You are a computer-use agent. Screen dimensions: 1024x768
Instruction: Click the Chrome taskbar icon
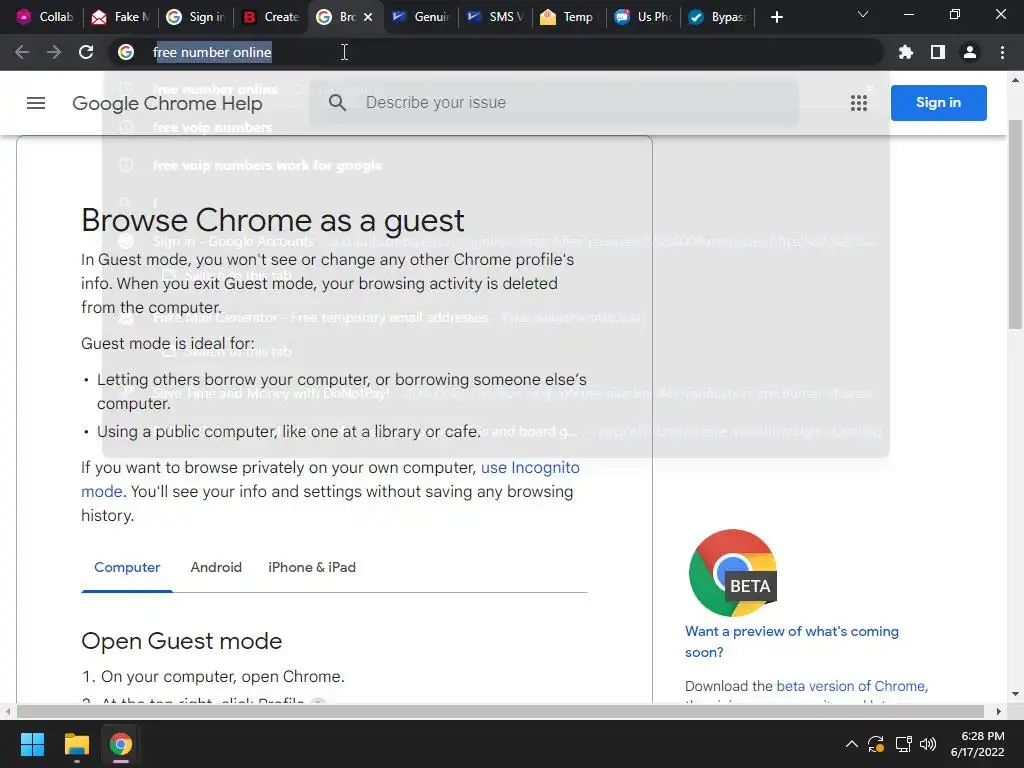pyautogui.click(x=121, y=744)
